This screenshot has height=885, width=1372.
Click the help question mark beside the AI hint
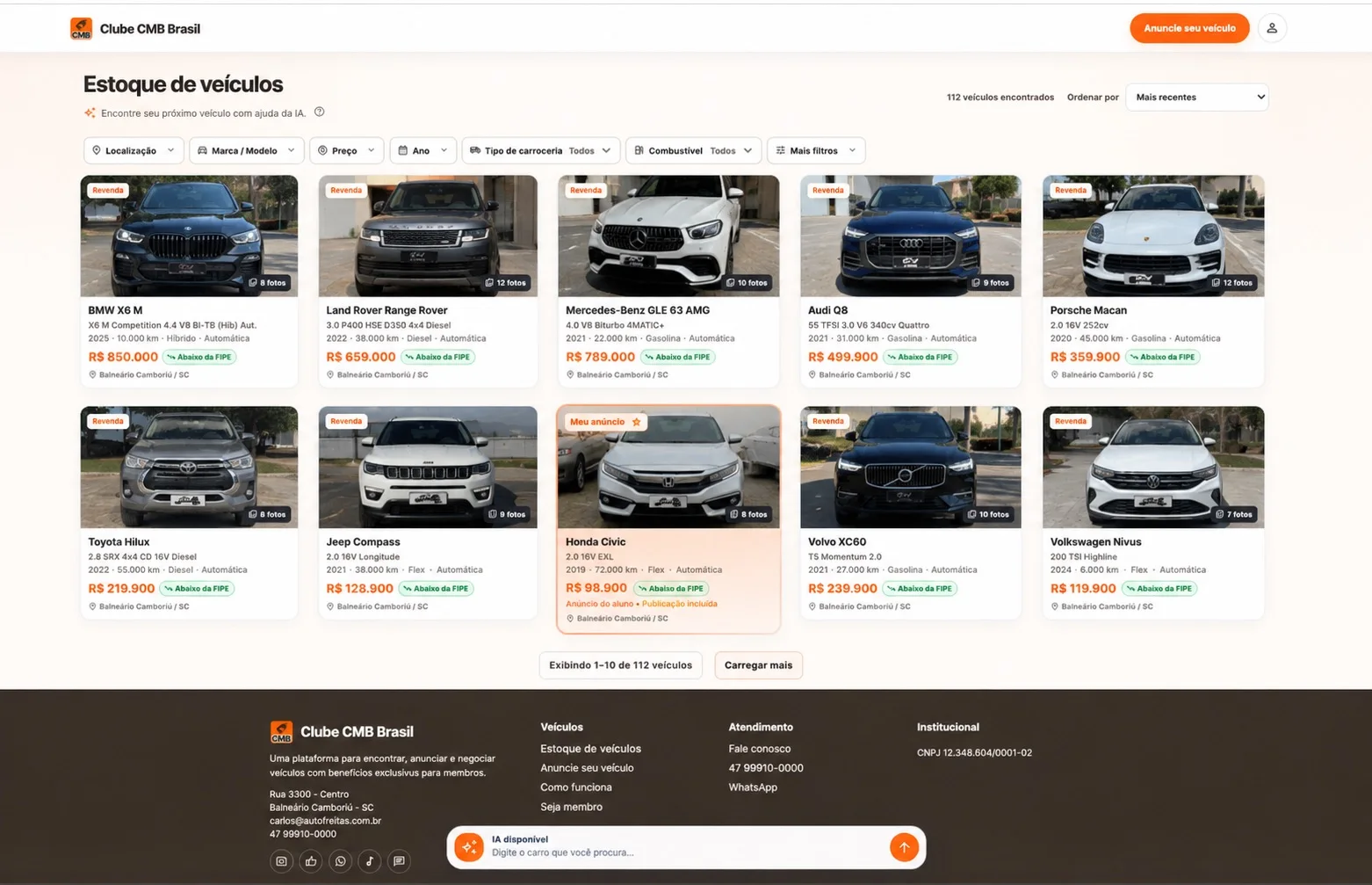pos(320,112)
